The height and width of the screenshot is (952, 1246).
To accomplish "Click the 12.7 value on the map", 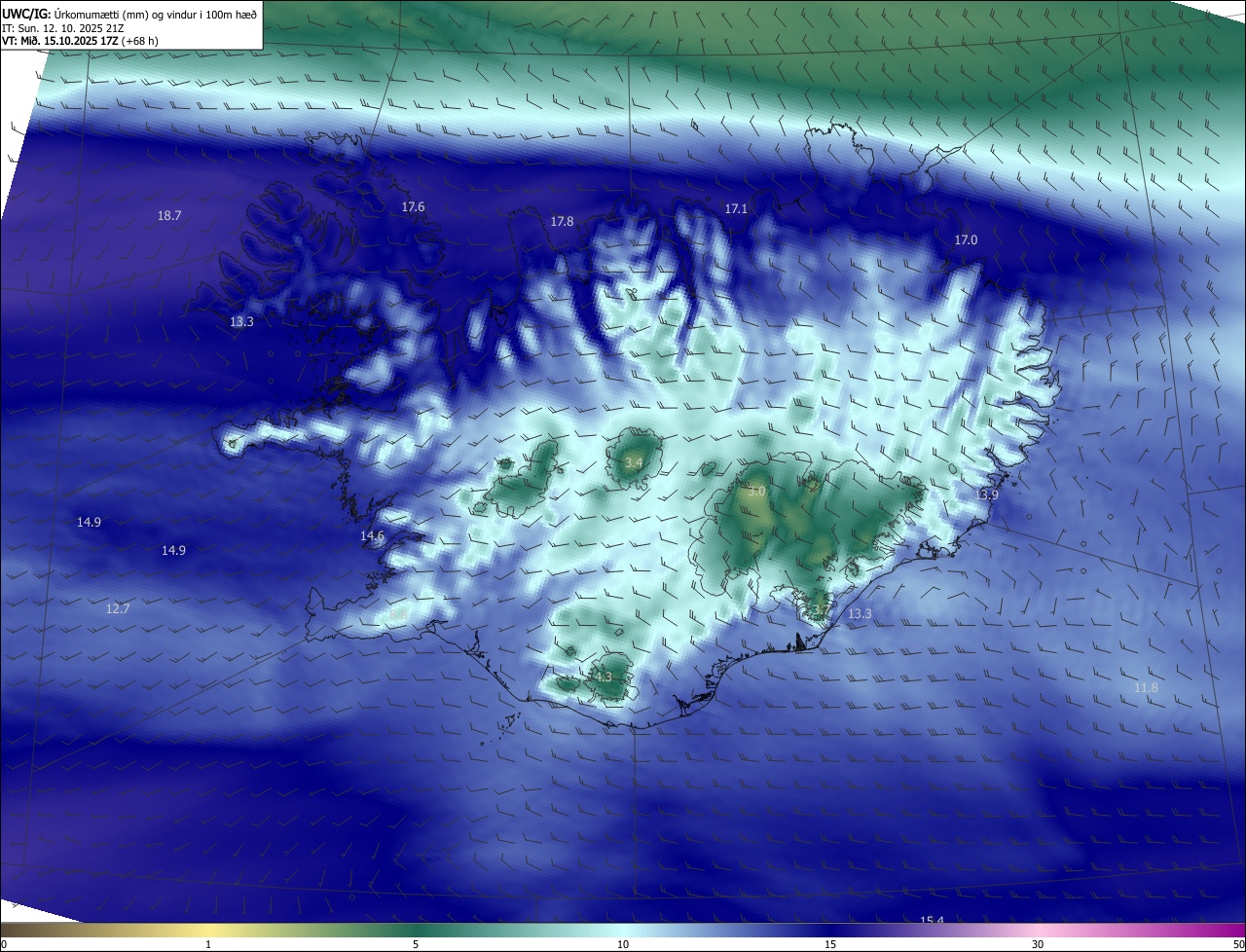I will click(x=118, y=608).
